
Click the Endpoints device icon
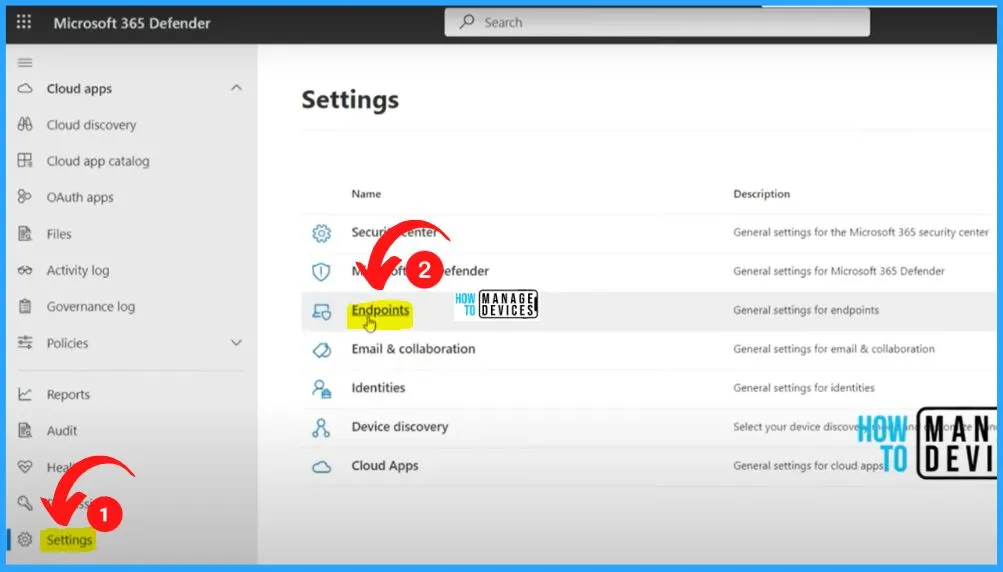click(321, 311)
